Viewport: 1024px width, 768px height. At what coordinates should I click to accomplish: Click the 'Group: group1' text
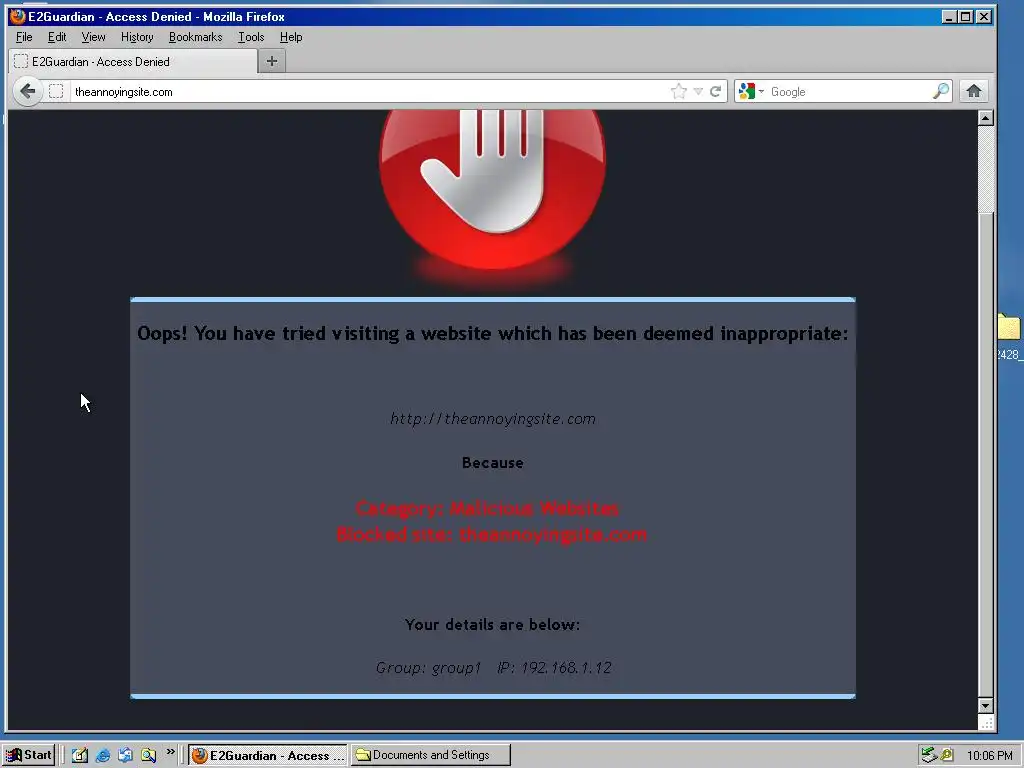[x=428, y=667]
